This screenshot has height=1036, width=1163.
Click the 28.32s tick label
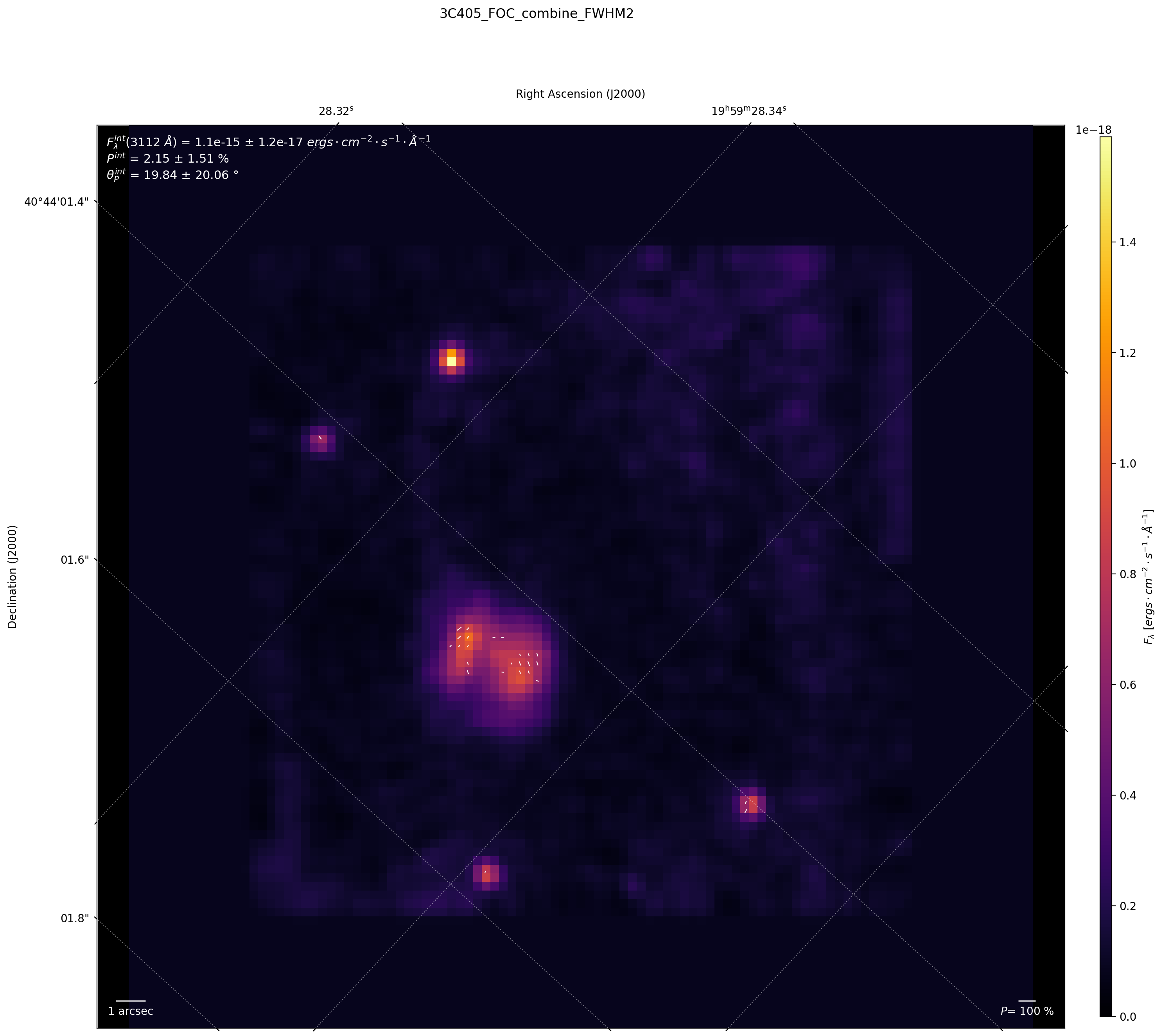point(336,111)
